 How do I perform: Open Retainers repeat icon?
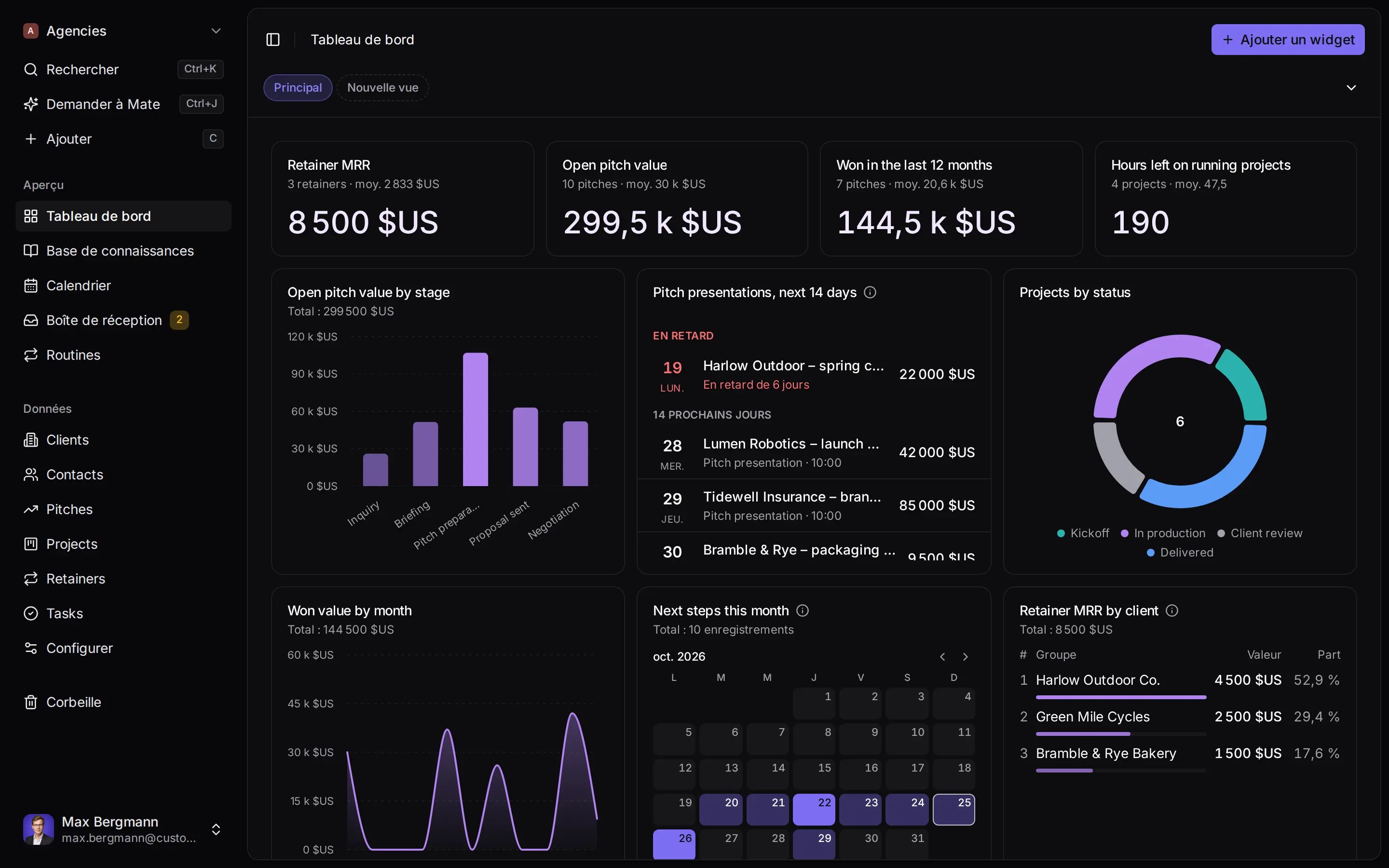click(x=30, y=579)
